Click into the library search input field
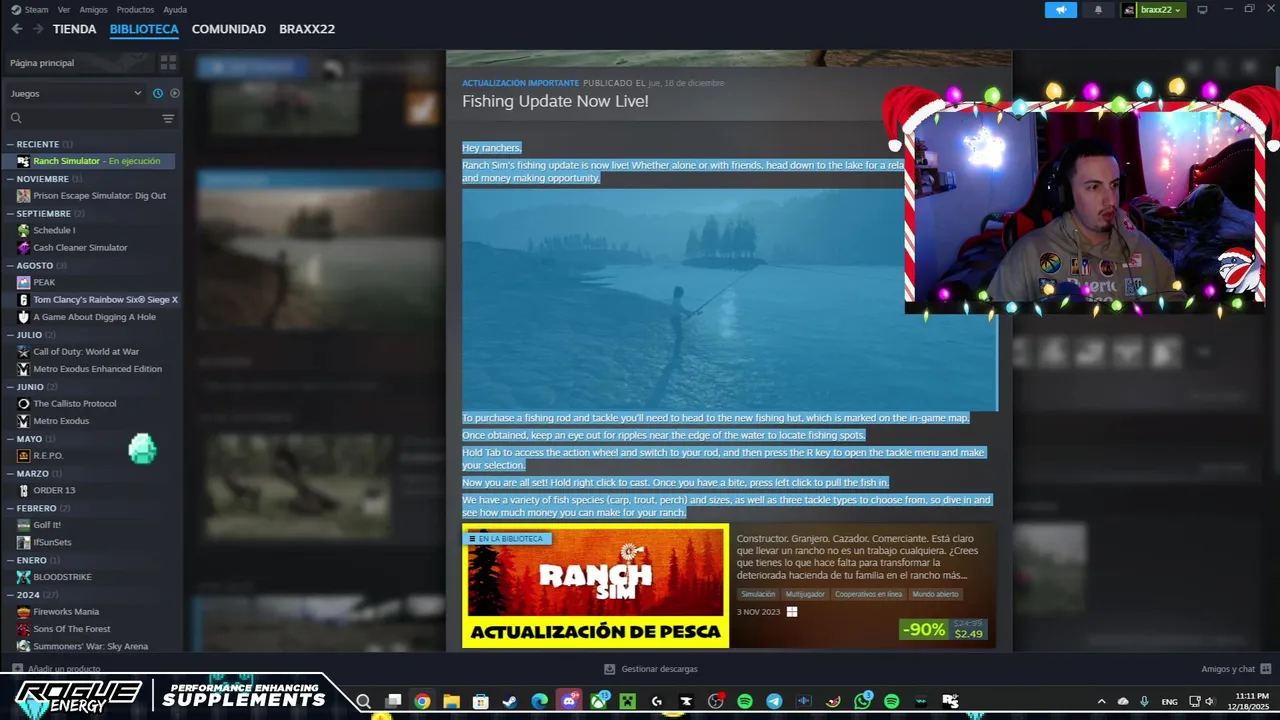The height and width of the screenshot is (720, 1280). [x=90, y=118]
